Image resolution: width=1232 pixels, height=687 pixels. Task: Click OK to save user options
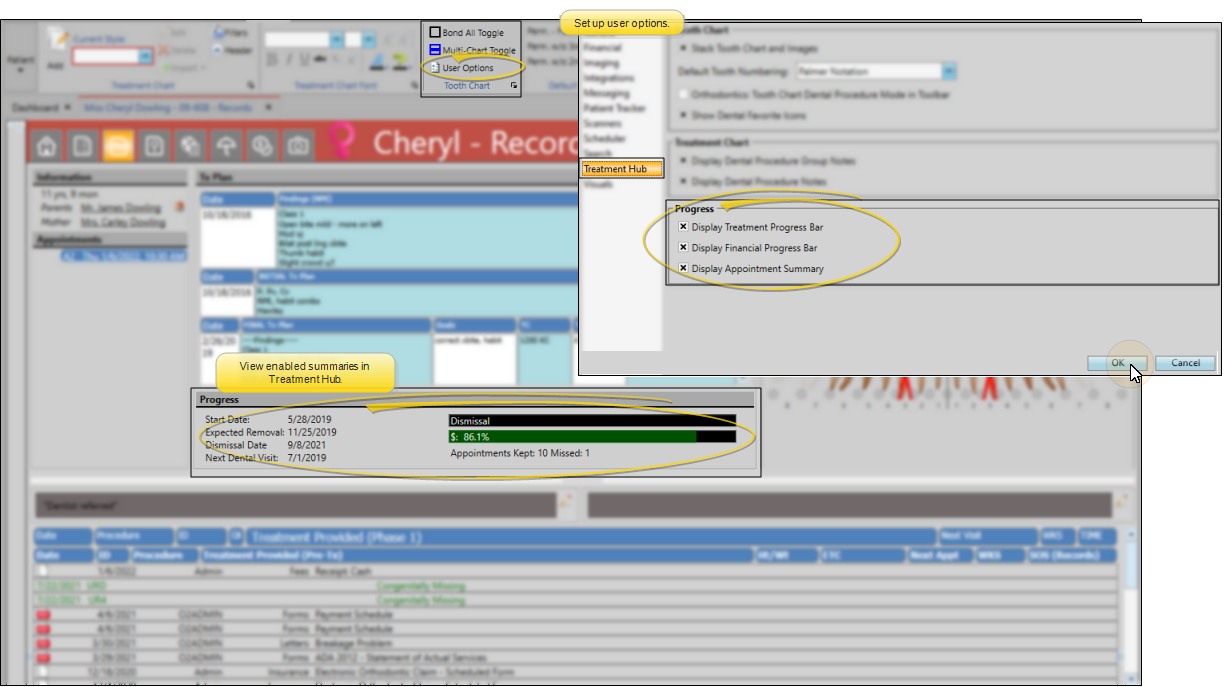(1117, 363)
